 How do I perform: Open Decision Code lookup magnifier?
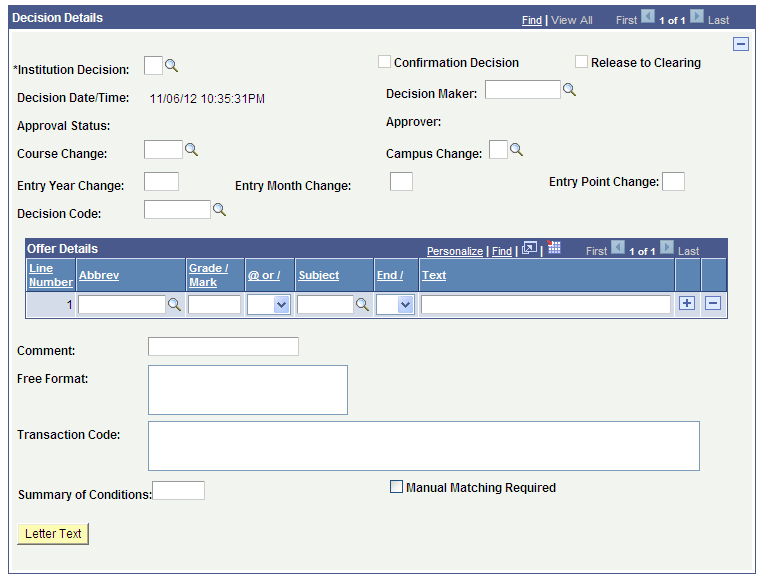(219, 210)
